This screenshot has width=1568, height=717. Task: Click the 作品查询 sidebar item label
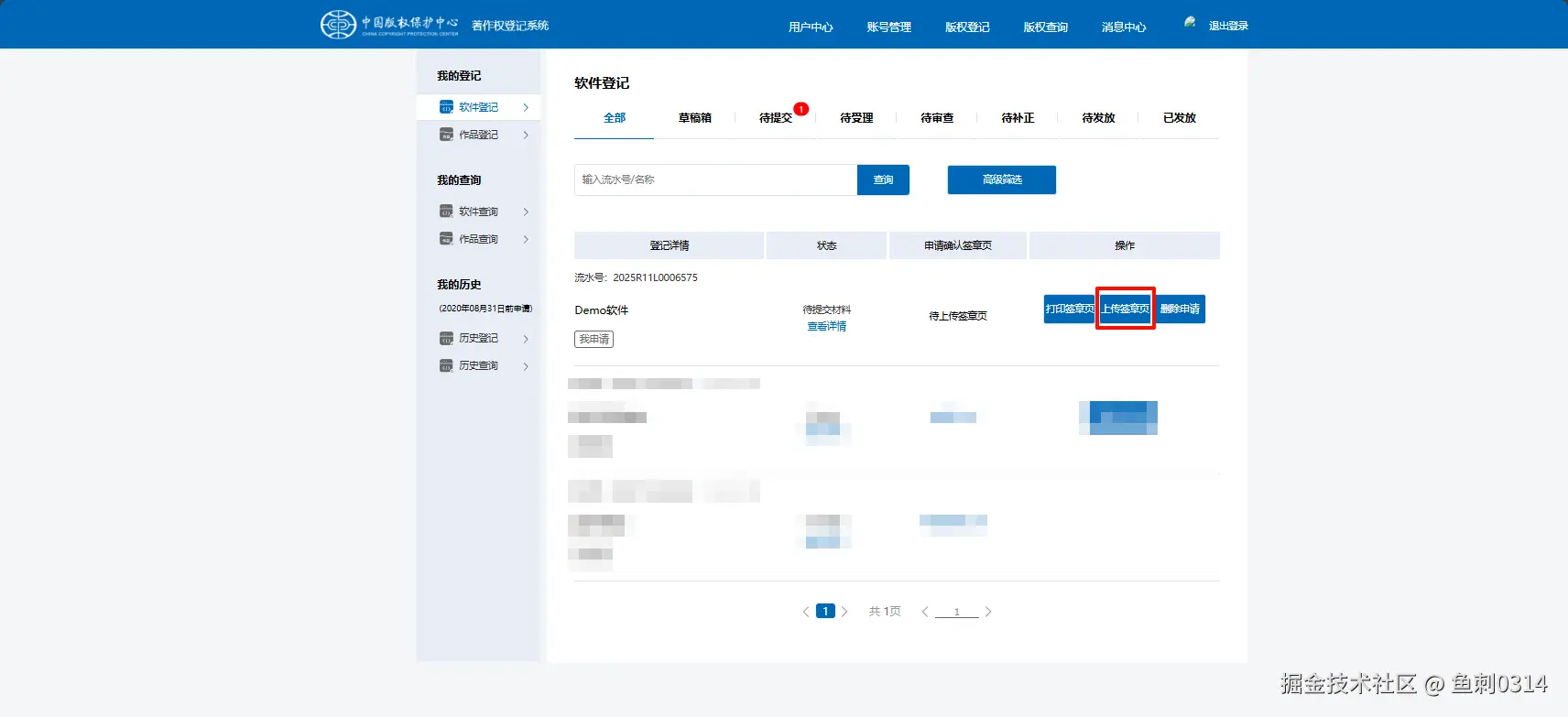478,239
